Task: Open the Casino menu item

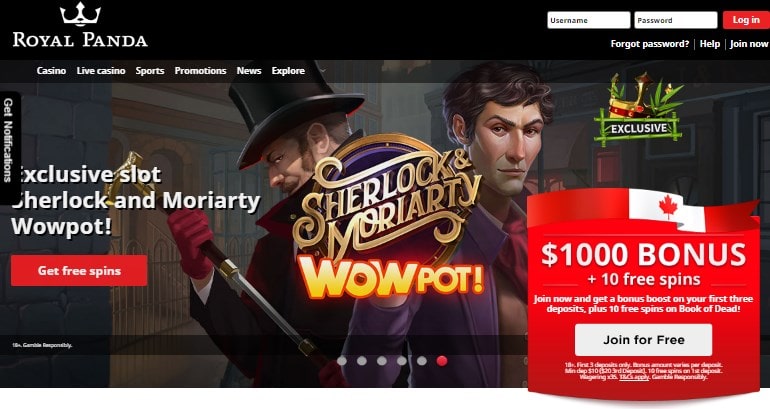Action: click(x=51, y=71)
